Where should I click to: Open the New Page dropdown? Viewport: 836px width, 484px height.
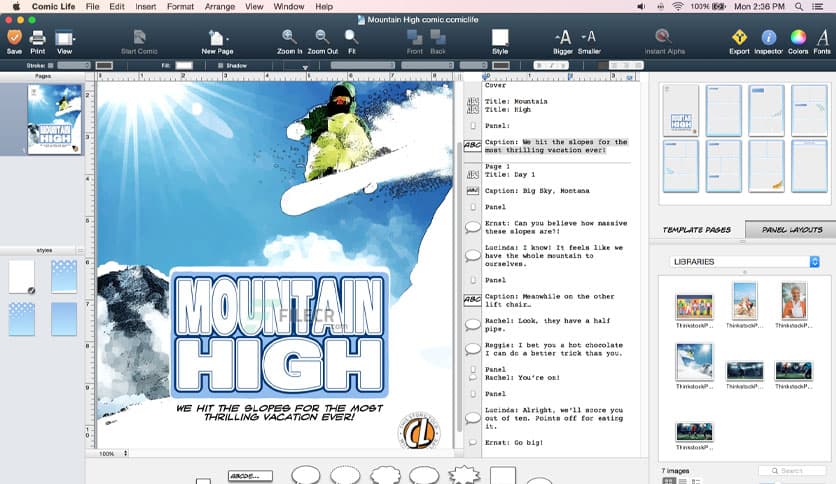[217, 39]
